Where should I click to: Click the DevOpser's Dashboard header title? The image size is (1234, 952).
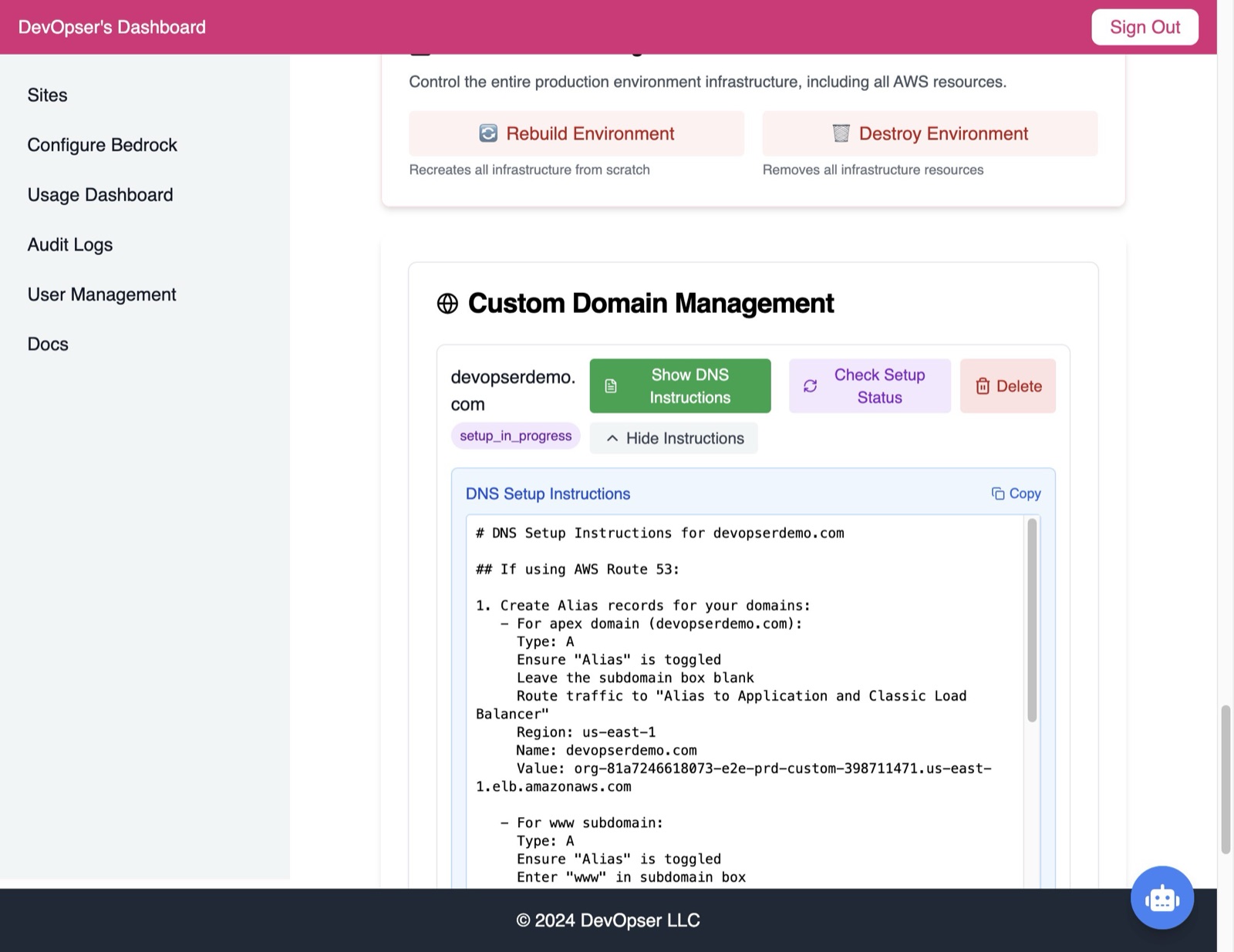coord(112,27)
